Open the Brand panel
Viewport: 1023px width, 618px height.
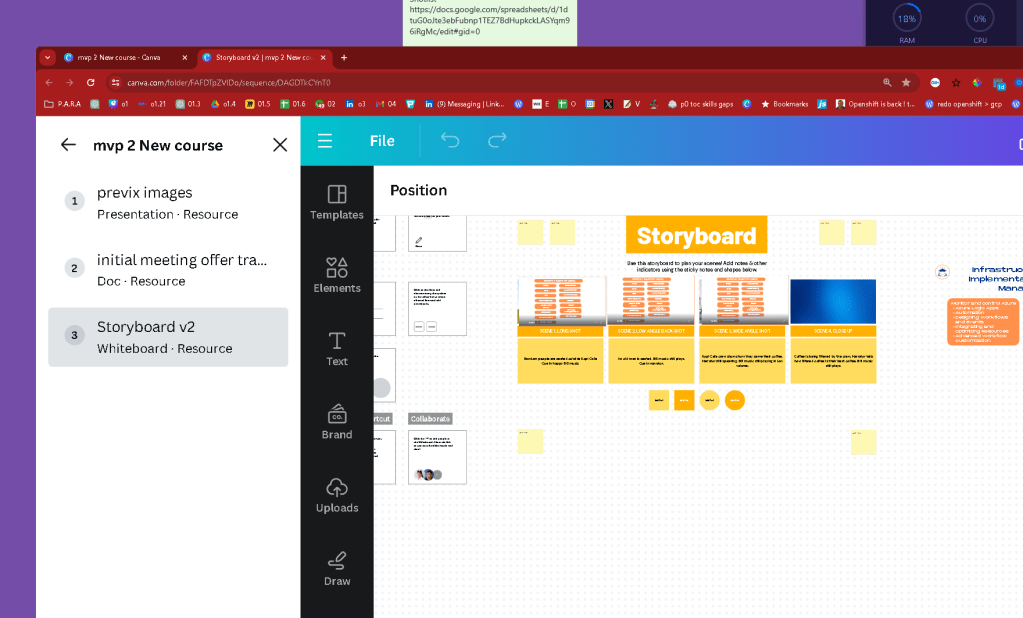337,422
